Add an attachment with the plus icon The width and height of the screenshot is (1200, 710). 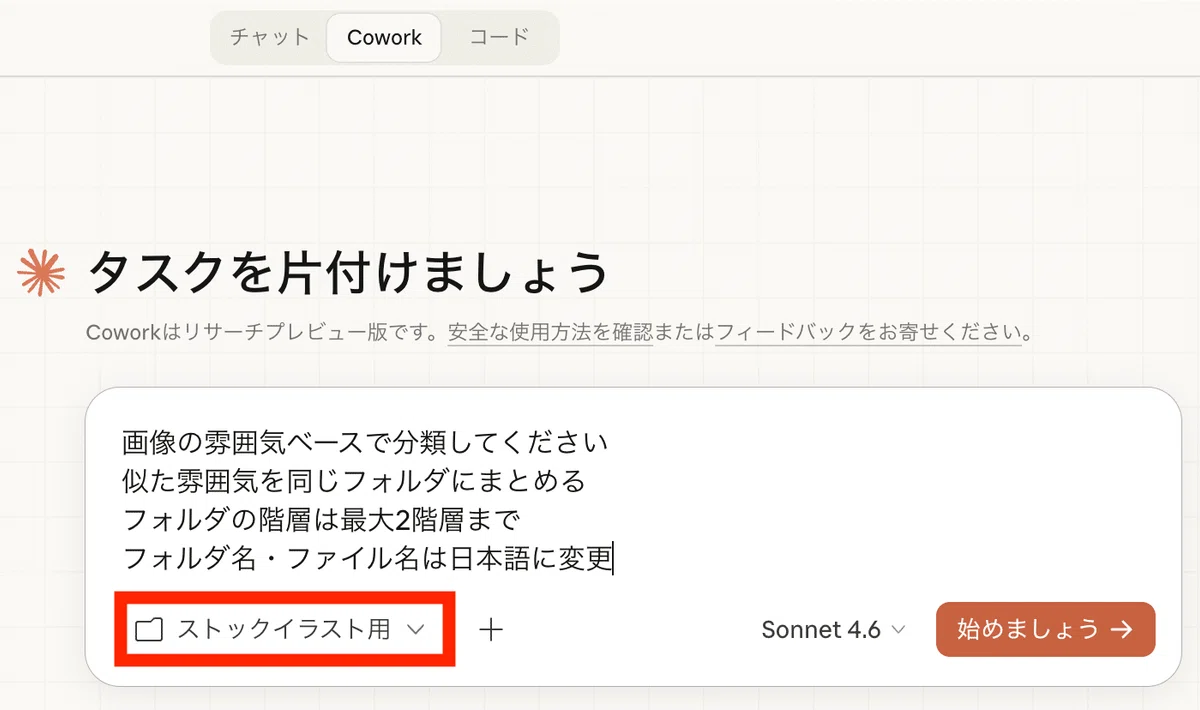pyautogui.click(x=491, y=629)
